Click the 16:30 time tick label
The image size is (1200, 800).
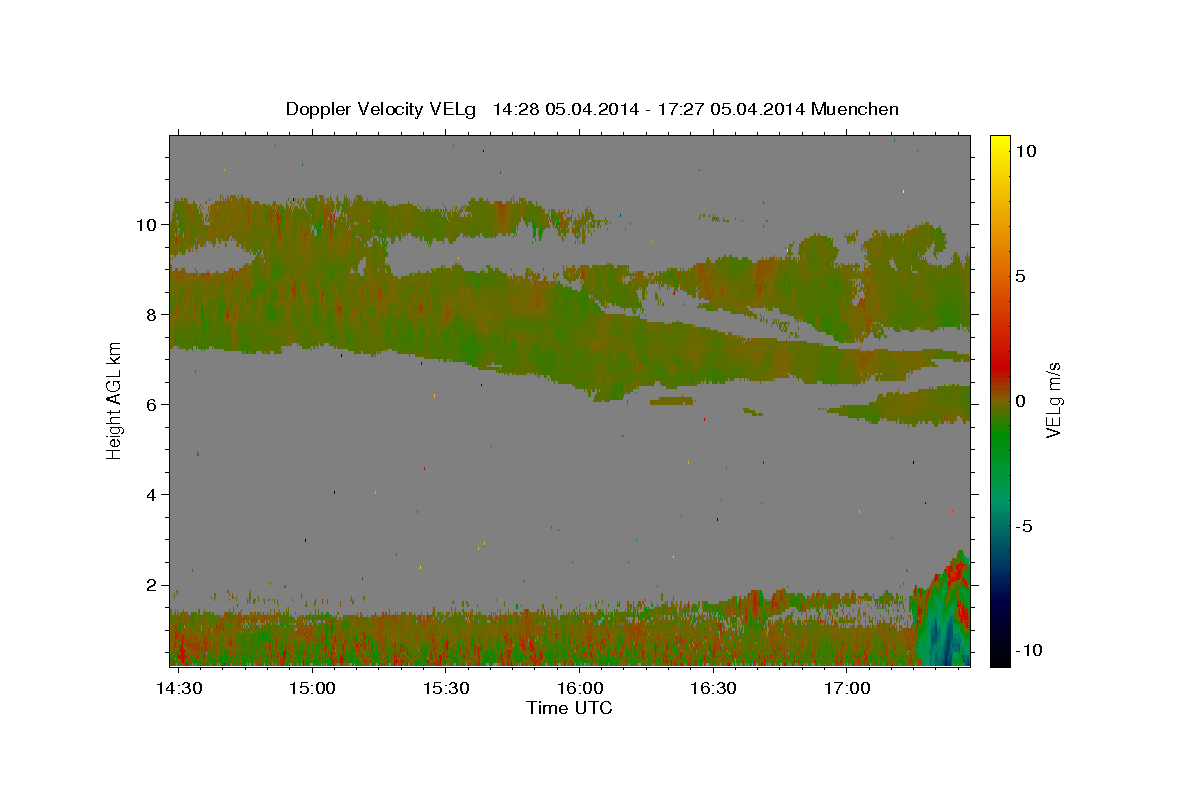click(x=713, y=689)
